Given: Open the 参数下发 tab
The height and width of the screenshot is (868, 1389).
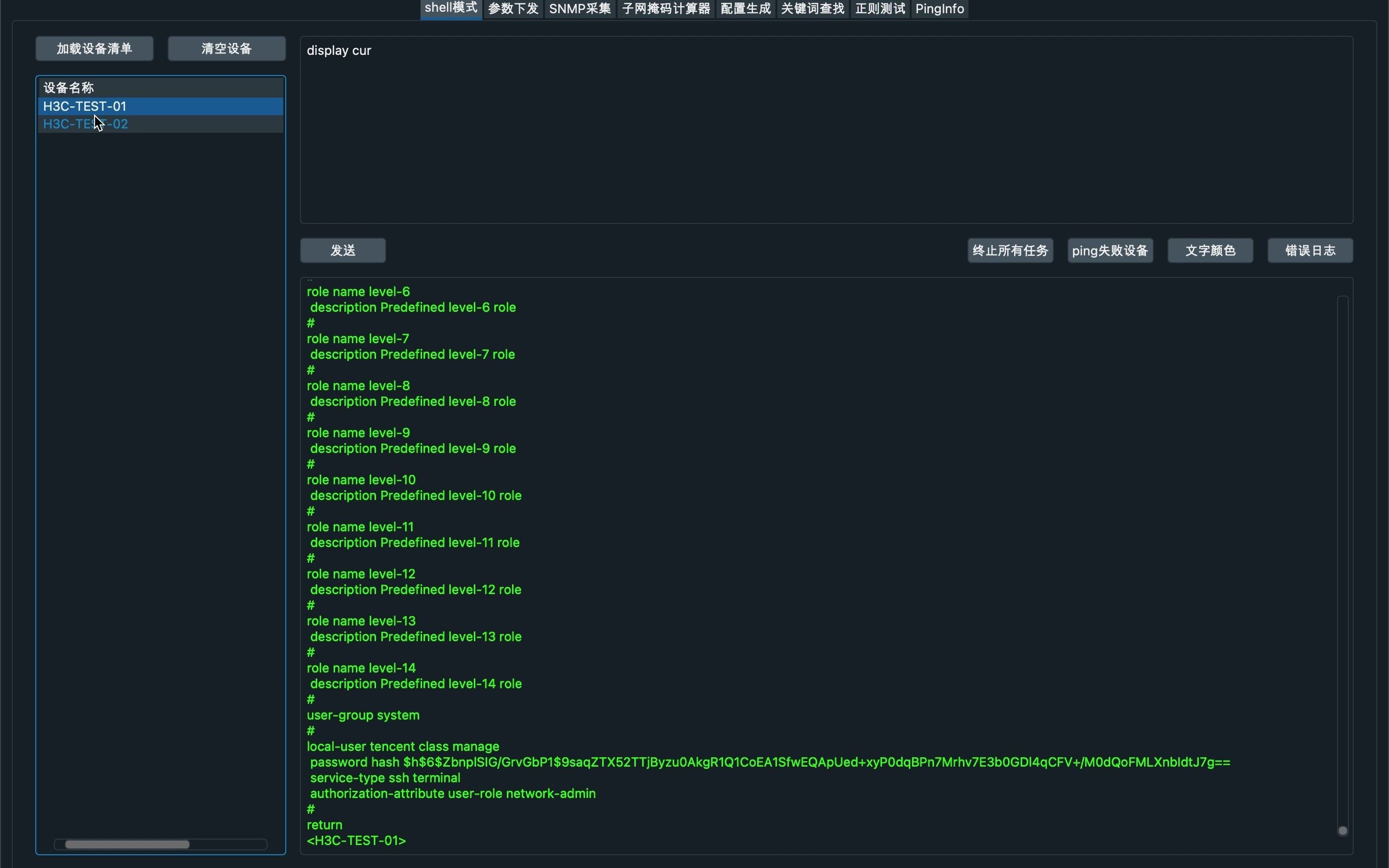Looking at the screenshot, I should pos(513,9).
